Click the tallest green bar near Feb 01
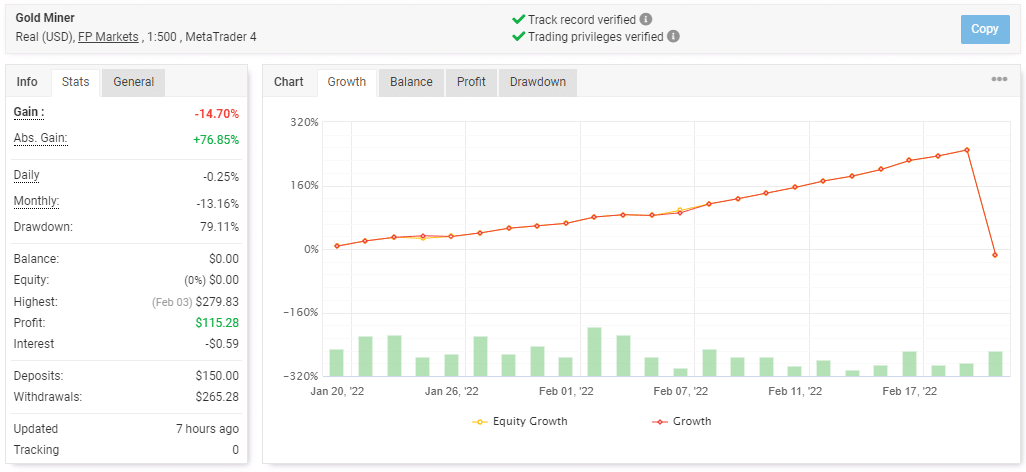Viewport: 1026px width, 472px height. point(594,352)
